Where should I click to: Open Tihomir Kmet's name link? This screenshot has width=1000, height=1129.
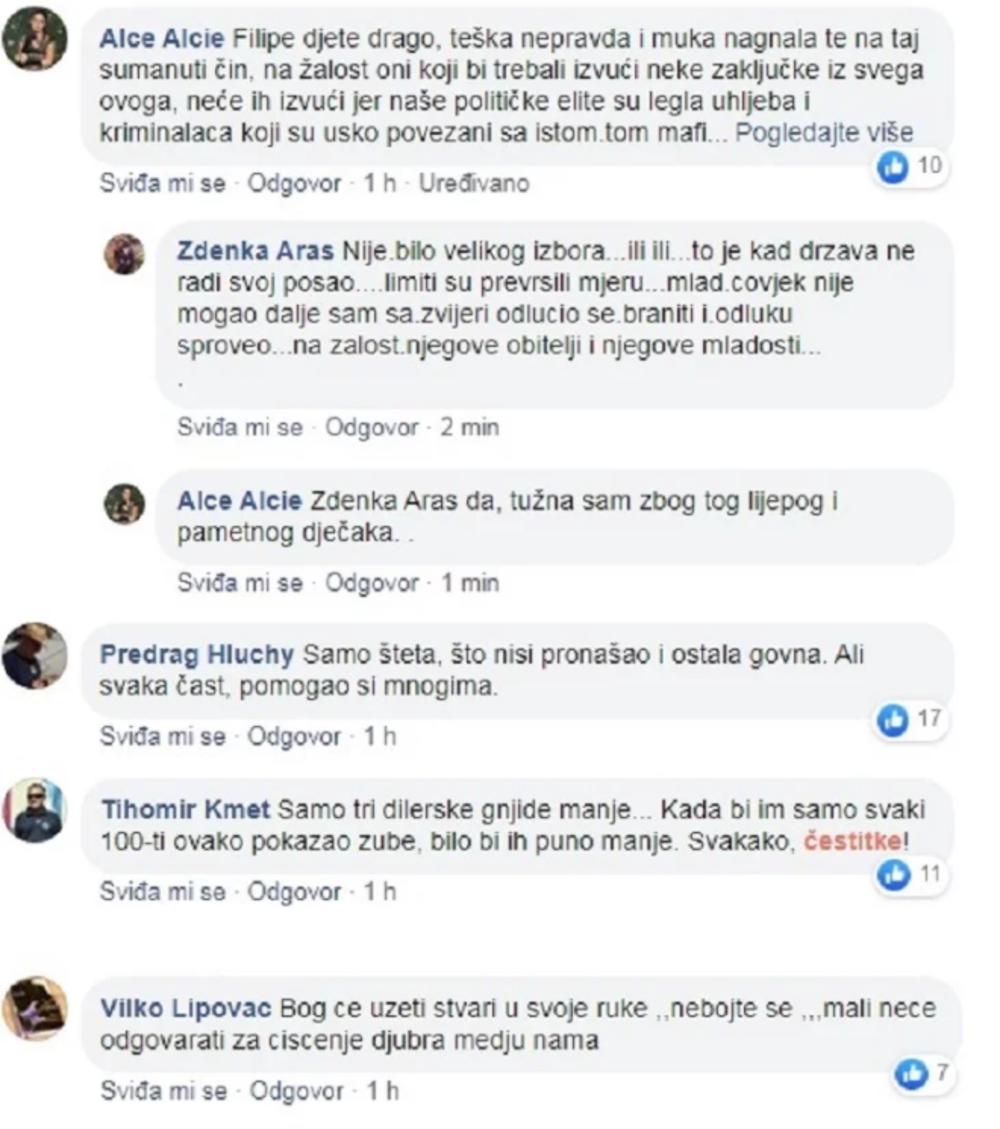coord(185,810)
